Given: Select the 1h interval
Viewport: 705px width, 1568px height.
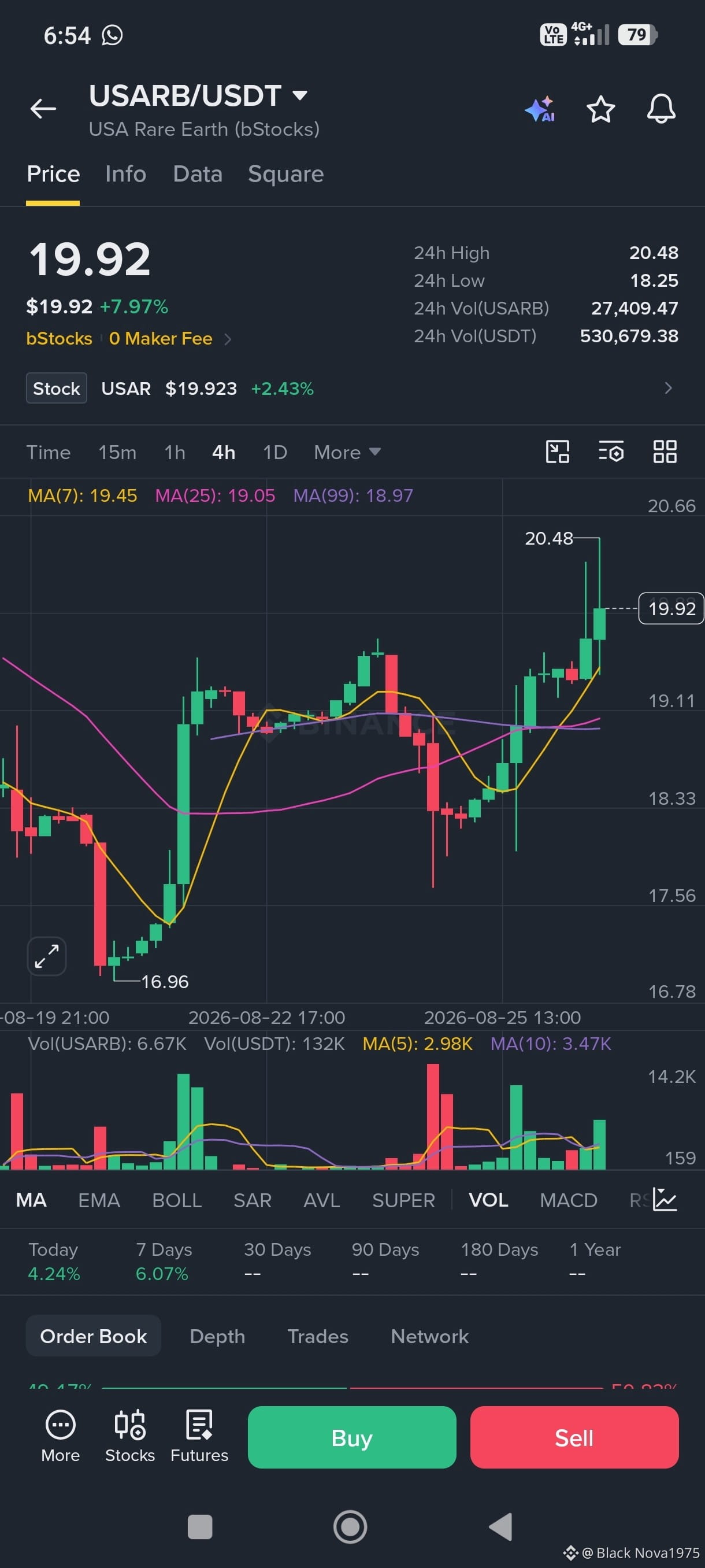Looking at the screenshot, I should (x=175, y=452).
